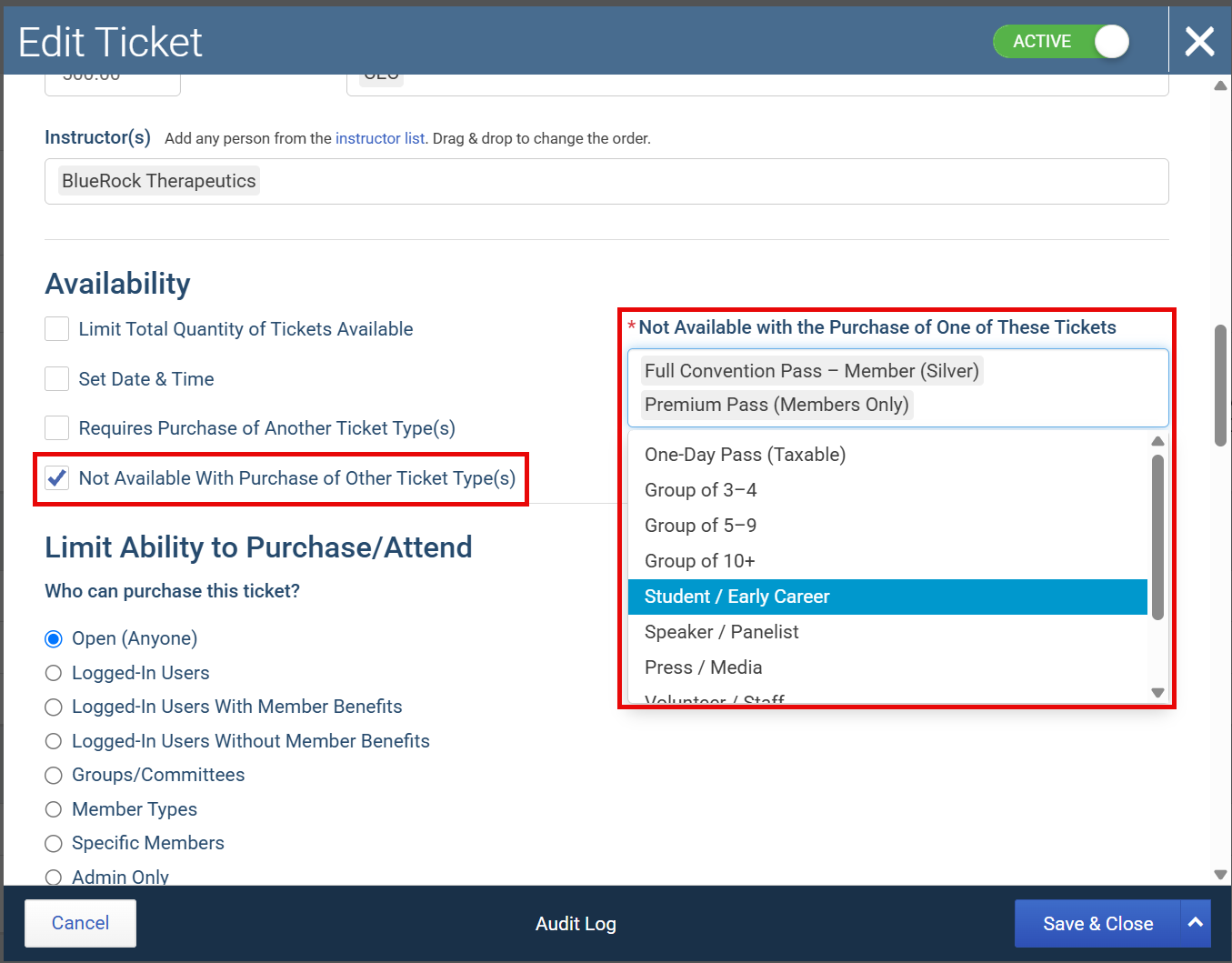
Task: Click the Premium Pass (Members Only) tag
Action: pos(776,405)
